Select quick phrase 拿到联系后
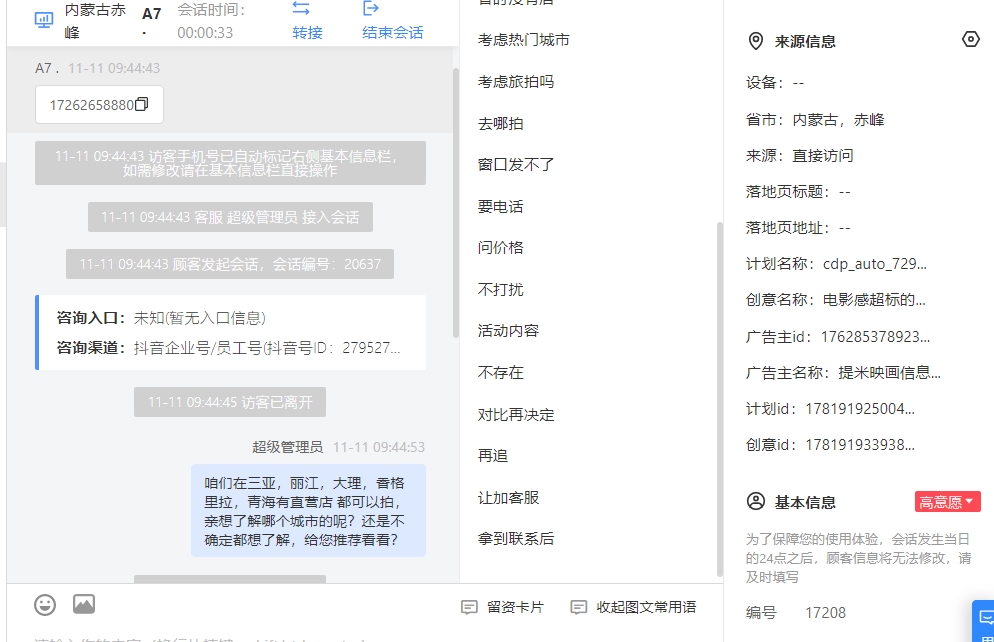This screenshot has width=994, height=642. click(516, 539)
